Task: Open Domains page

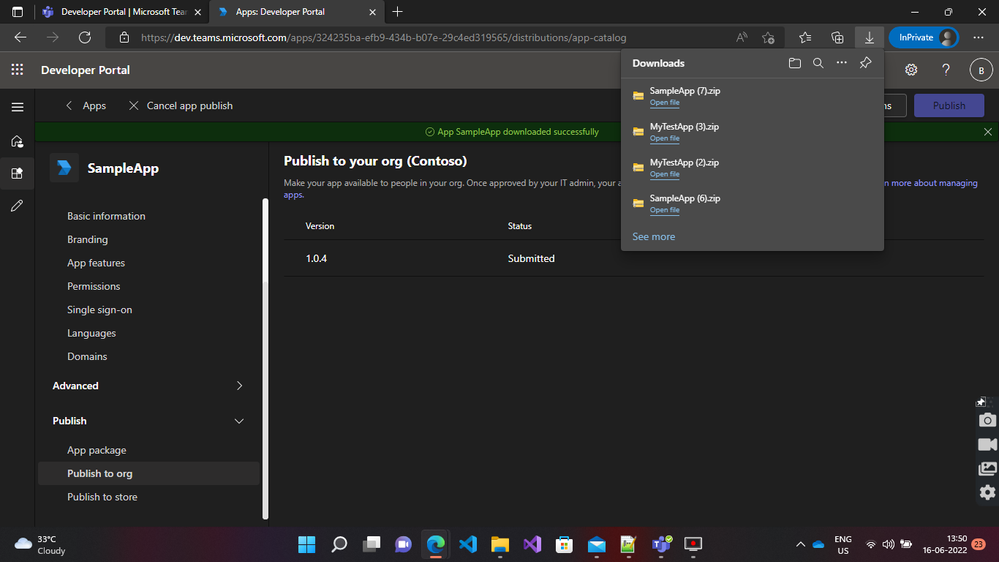Action: coord(87,356)
